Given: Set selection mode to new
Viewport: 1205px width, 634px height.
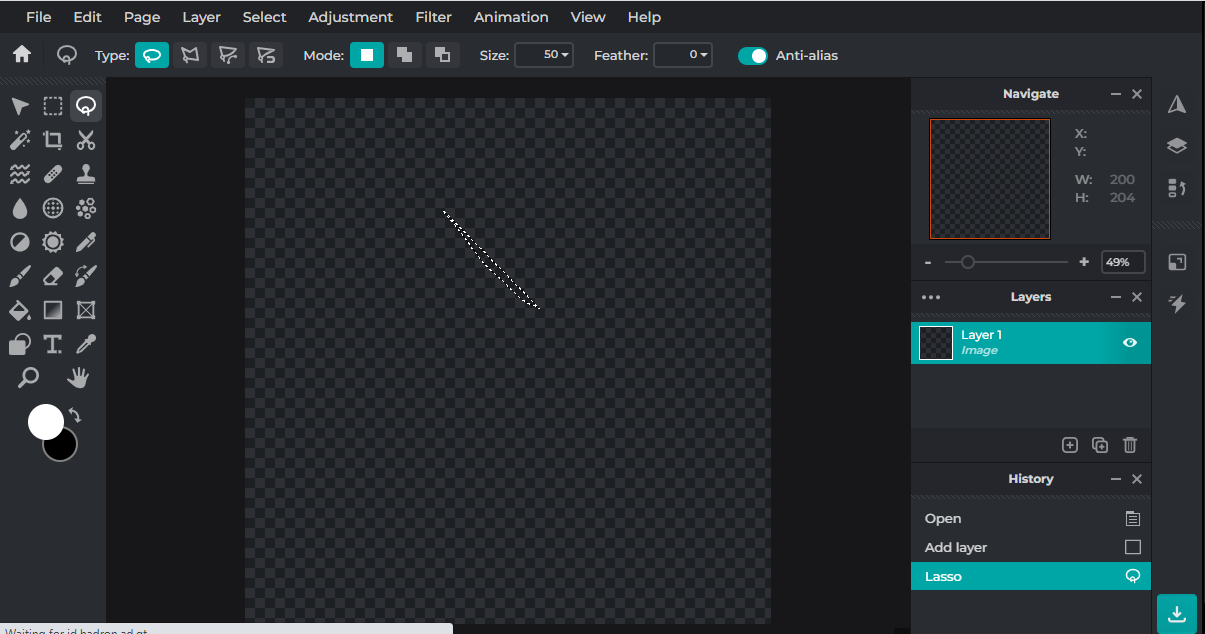Looking at the screenshot, I should coord(367,55).
